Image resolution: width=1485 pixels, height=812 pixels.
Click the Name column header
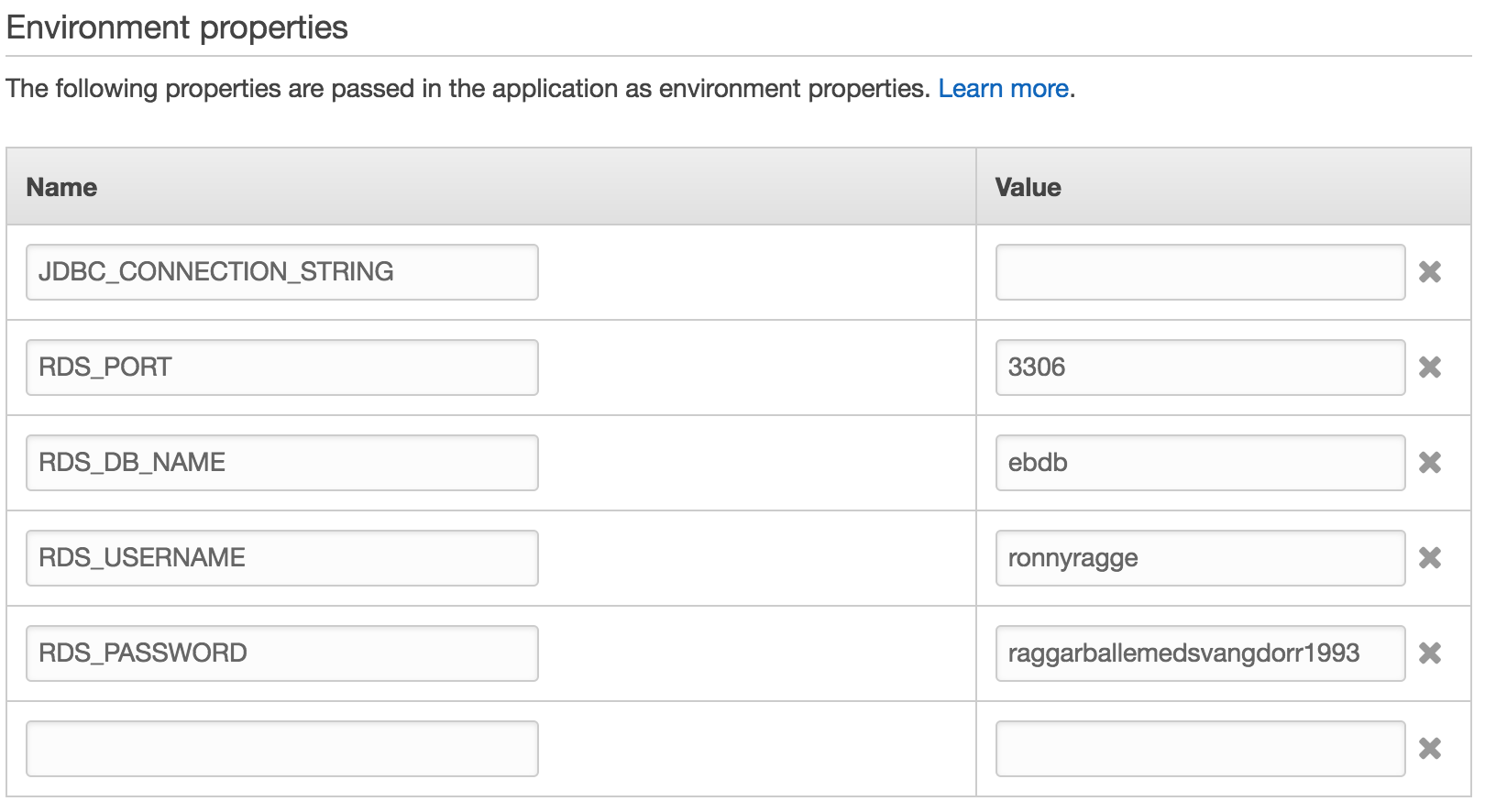click(61, 187)
